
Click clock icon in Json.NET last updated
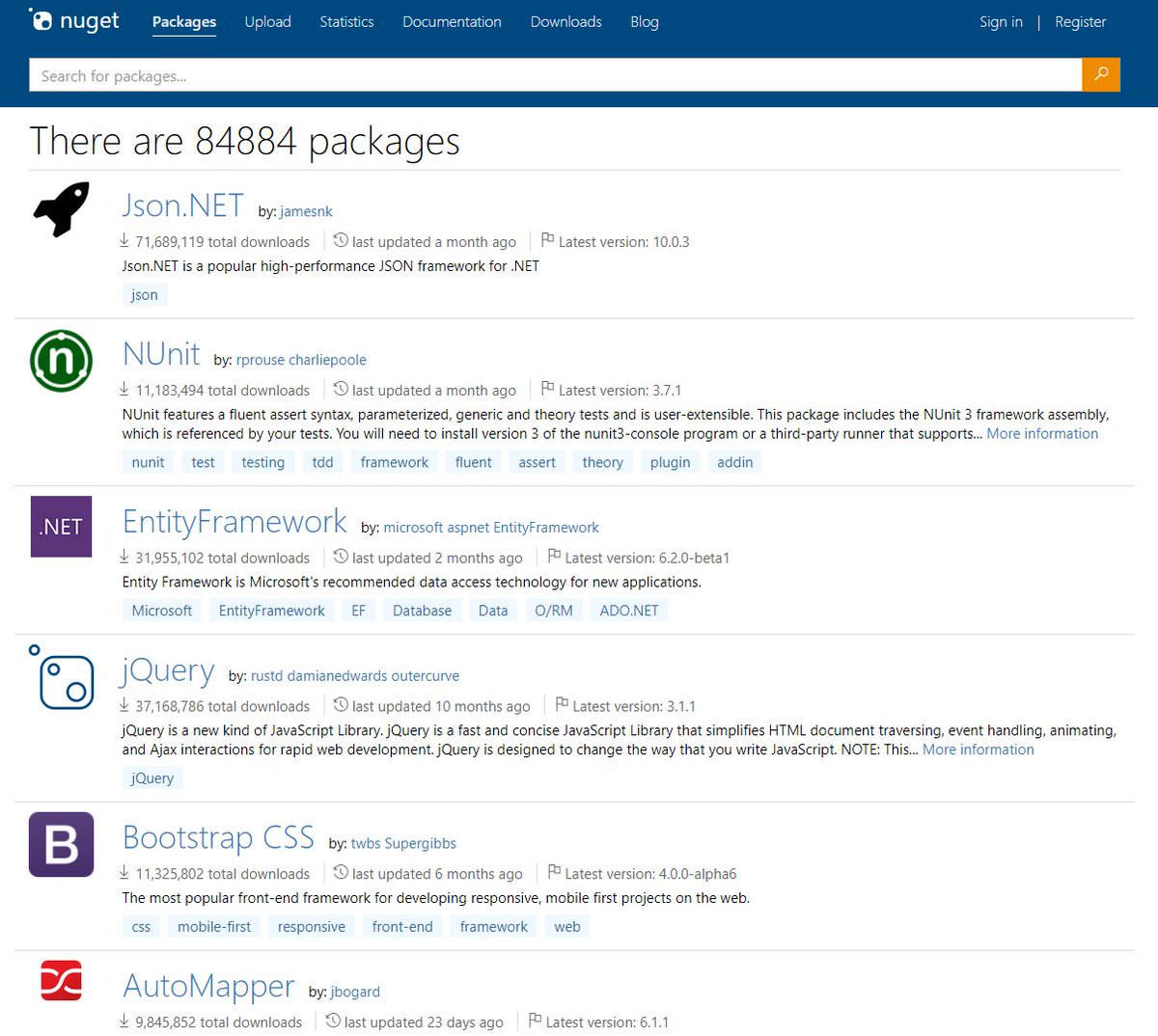(x=341, y=240)
